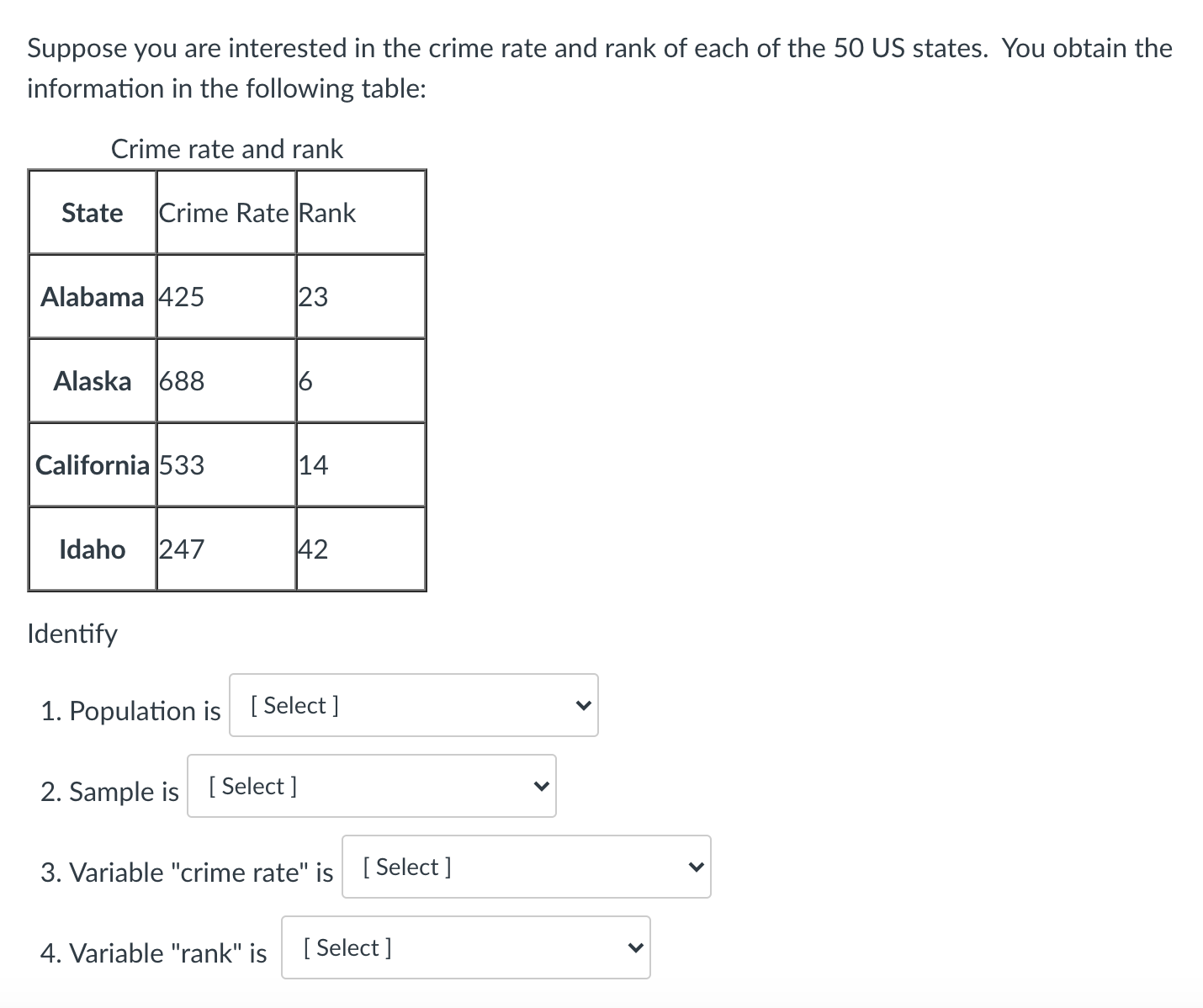Select the Alaska row label
The width and height of the screenshot is (1203, 1008).
pos(93,381)
